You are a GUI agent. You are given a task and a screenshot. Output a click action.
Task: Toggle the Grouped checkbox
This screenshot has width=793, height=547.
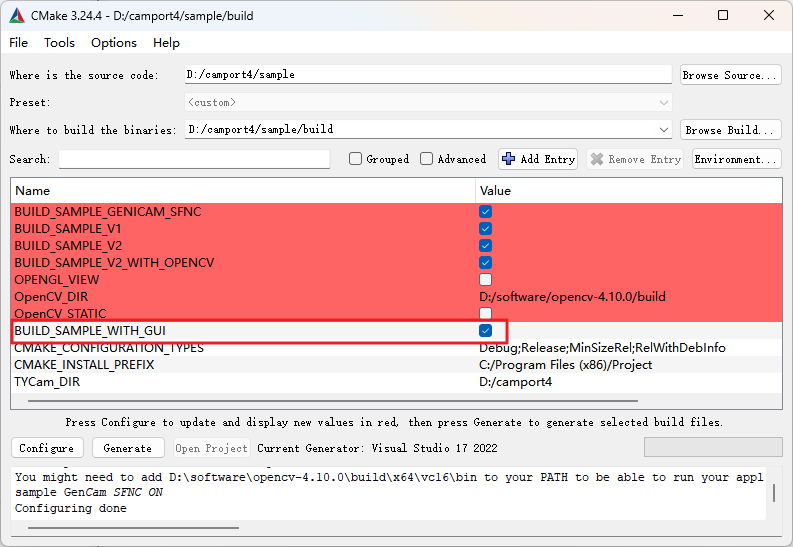355,159
